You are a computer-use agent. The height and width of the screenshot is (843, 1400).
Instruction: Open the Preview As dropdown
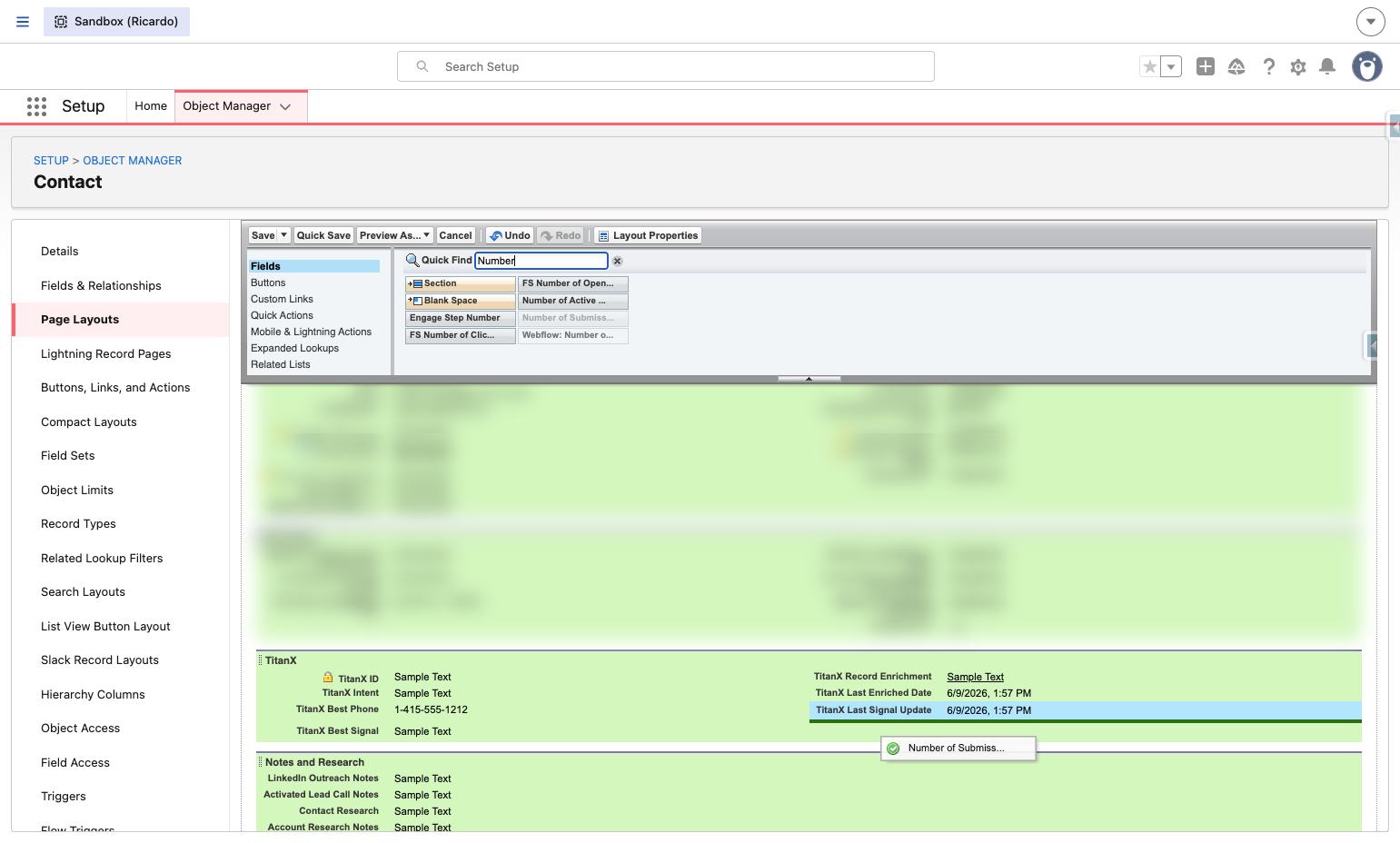click(395, 235)
